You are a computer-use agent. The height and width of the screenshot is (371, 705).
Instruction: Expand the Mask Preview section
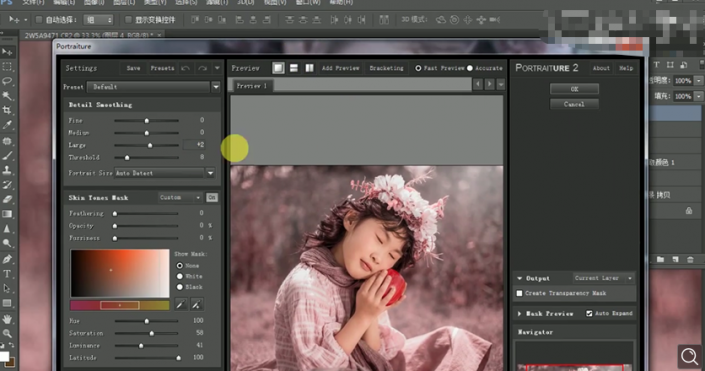520,313
